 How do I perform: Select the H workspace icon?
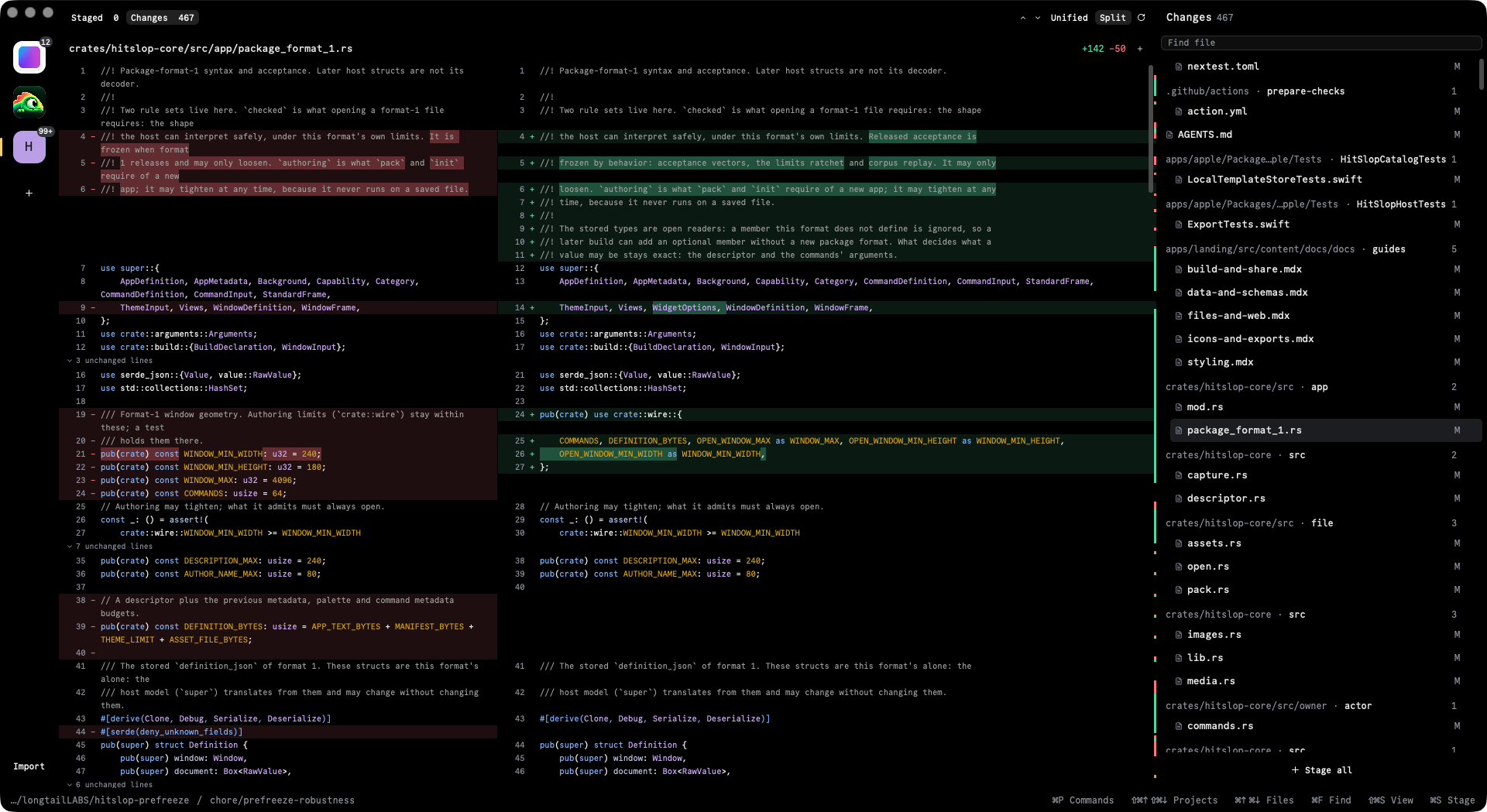[x=29, y=146]
